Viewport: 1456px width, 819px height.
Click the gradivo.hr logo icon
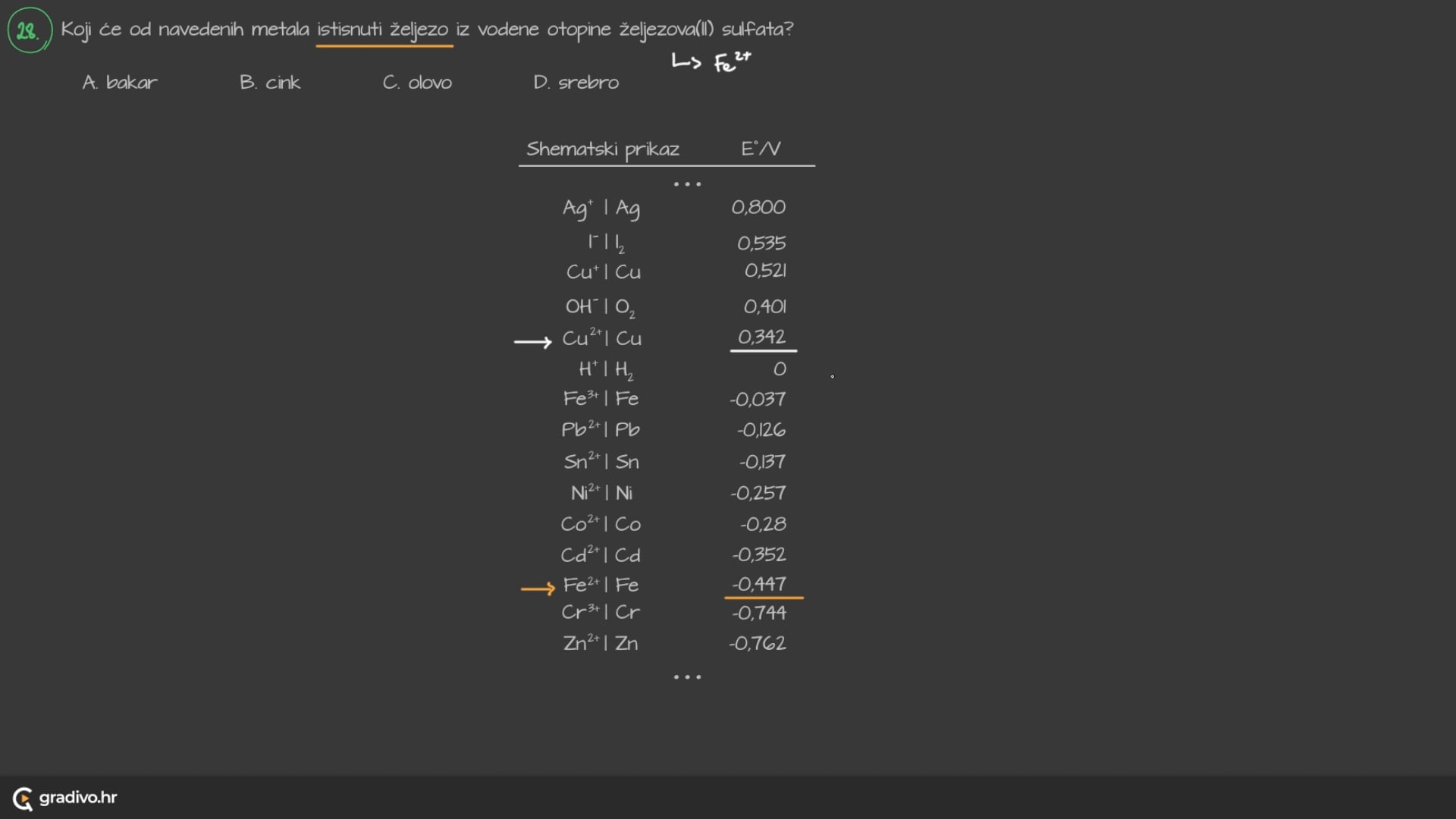(23, 799)
